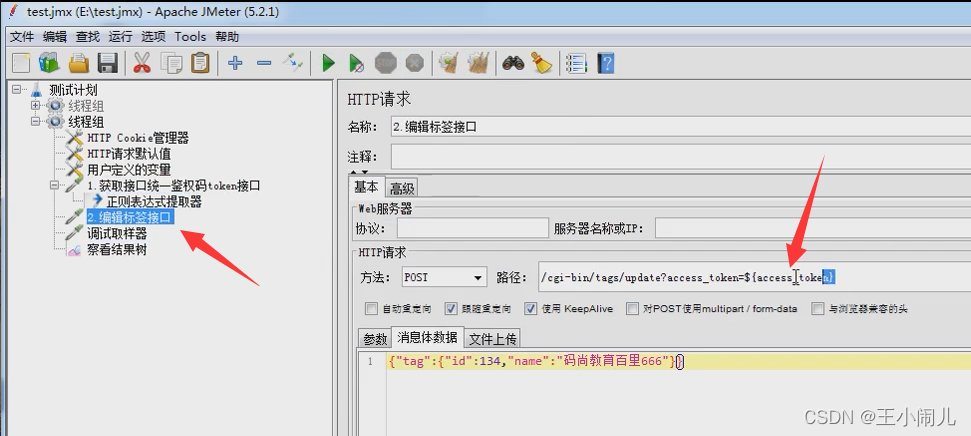Click the Cut scissors icon
This screenshot has width=971, height=436.
[x=142, y=63]
